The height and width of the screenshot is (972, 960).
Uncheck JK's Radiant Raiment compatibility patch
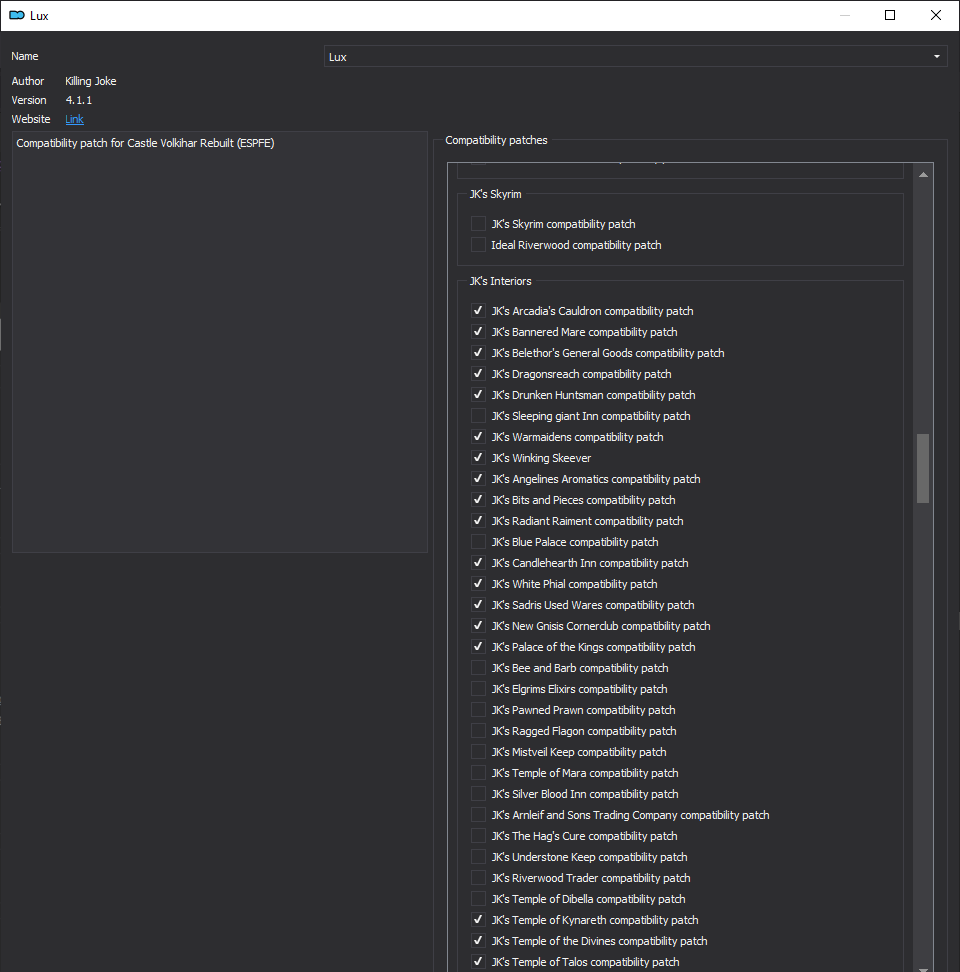[x=478, y=521]
